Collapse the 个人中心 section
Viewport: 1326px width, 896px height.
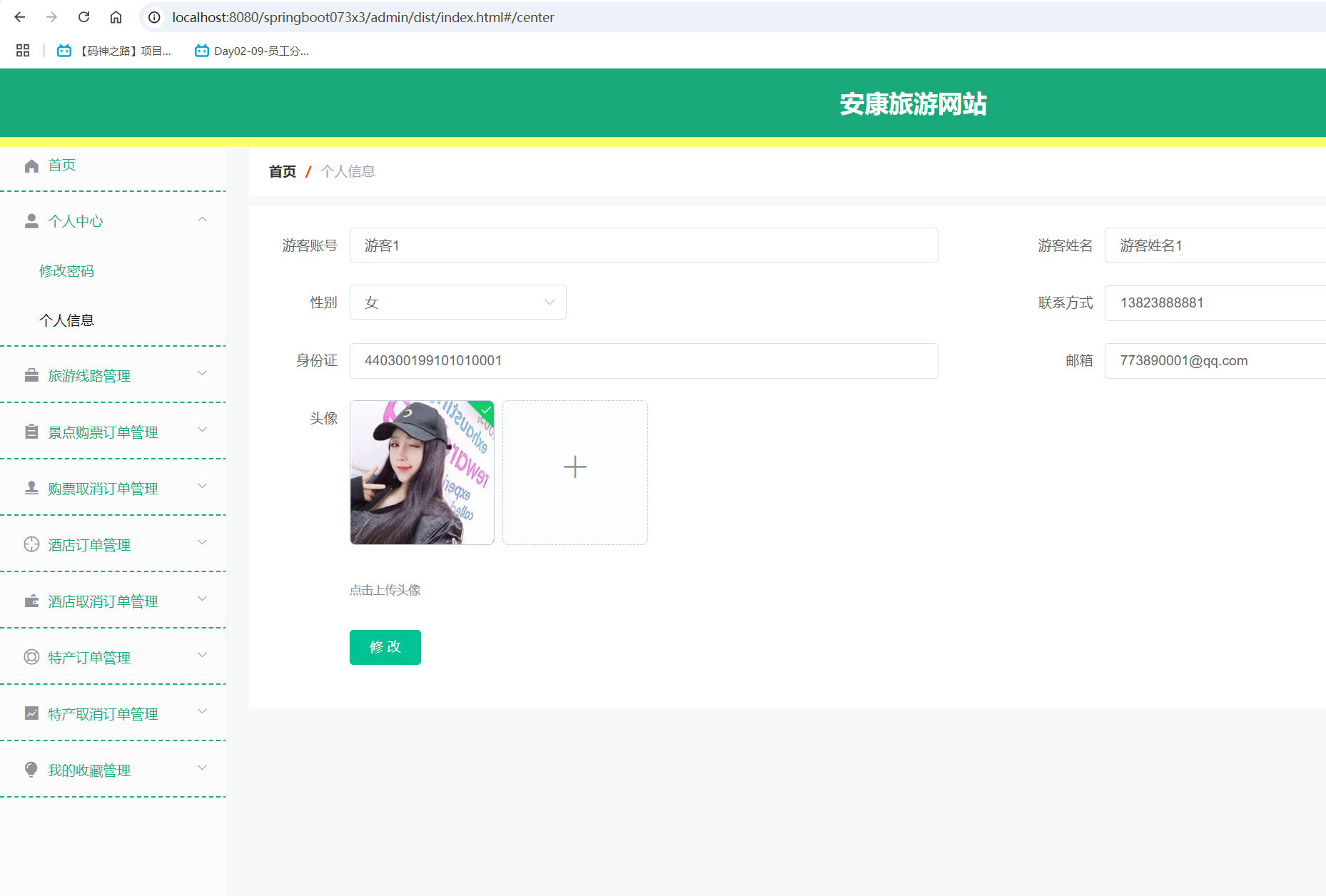pyautogui.click(x=202, y=220)
